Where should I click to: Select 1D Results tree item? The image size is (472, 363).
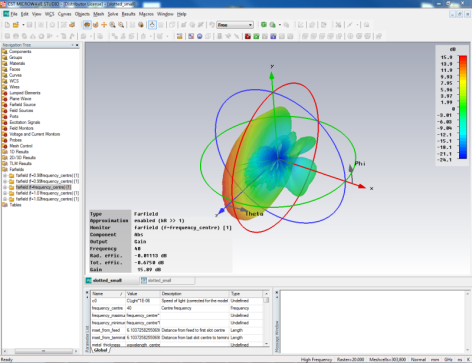(19, 152)
